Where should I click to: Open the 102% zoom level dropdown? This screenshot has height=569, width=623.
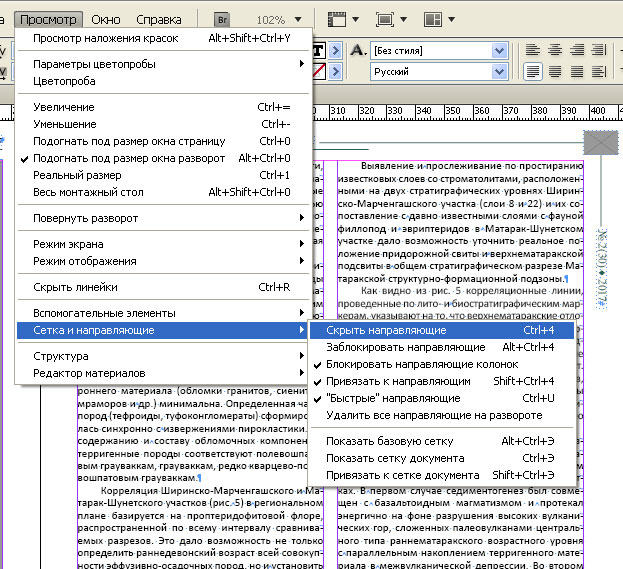click(x=298, y=19)
